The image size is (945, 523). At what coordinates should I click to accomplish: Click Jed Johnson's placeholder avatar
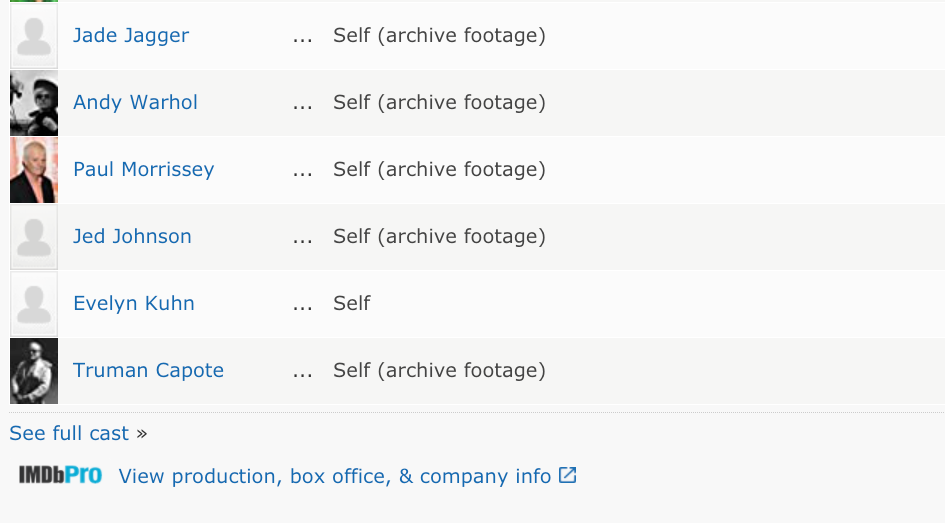pos(34,237)
